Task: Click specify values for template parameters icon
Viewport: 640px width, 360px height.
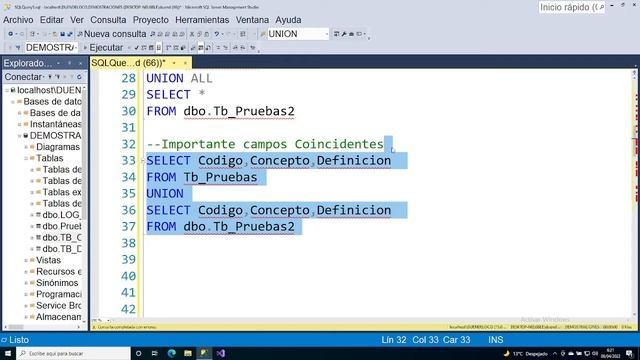Action: 253,48
